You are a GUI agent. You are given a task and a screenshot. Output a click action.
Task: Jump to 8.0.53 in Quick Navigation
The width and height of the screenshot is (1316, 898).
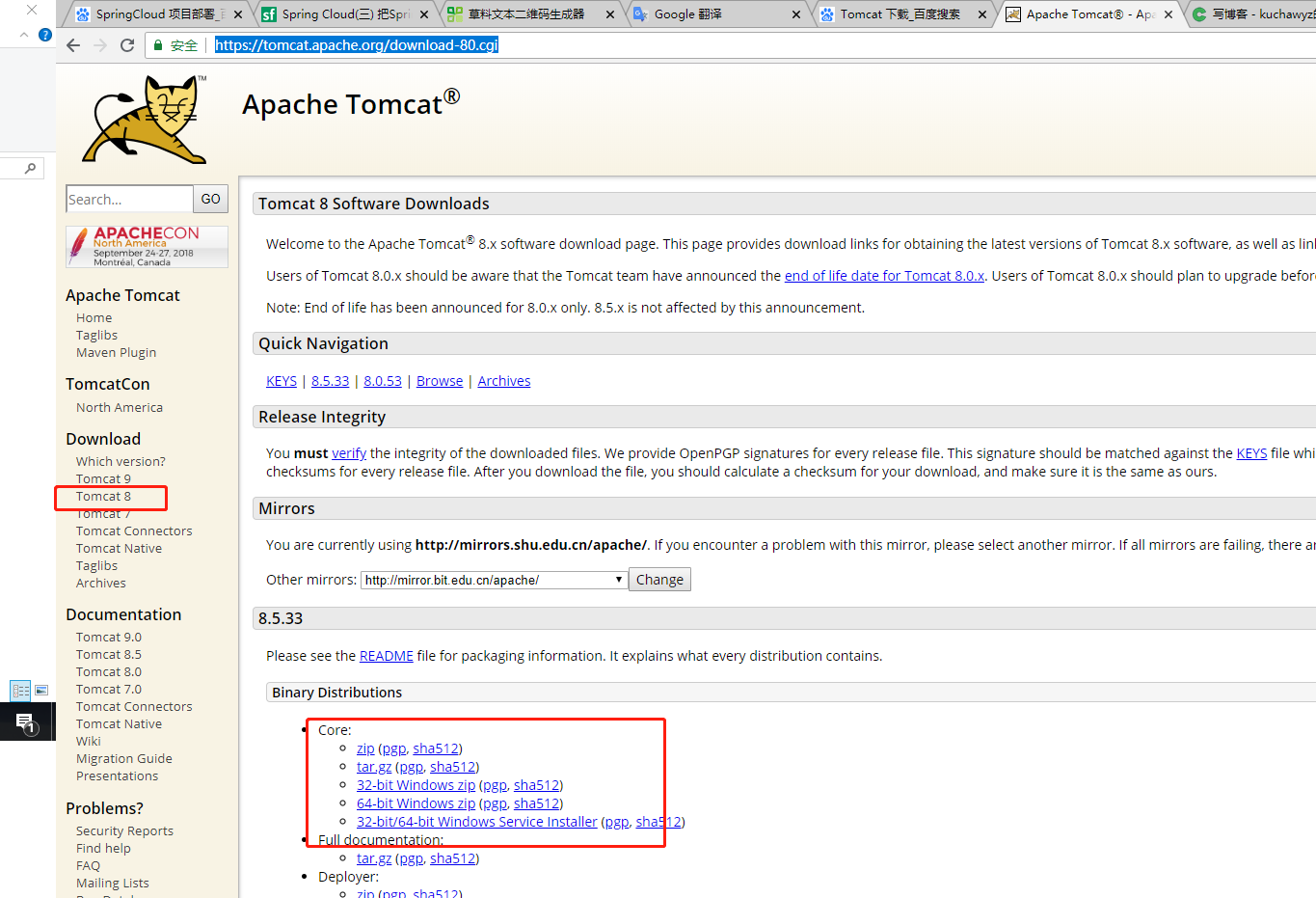[383, 381]
